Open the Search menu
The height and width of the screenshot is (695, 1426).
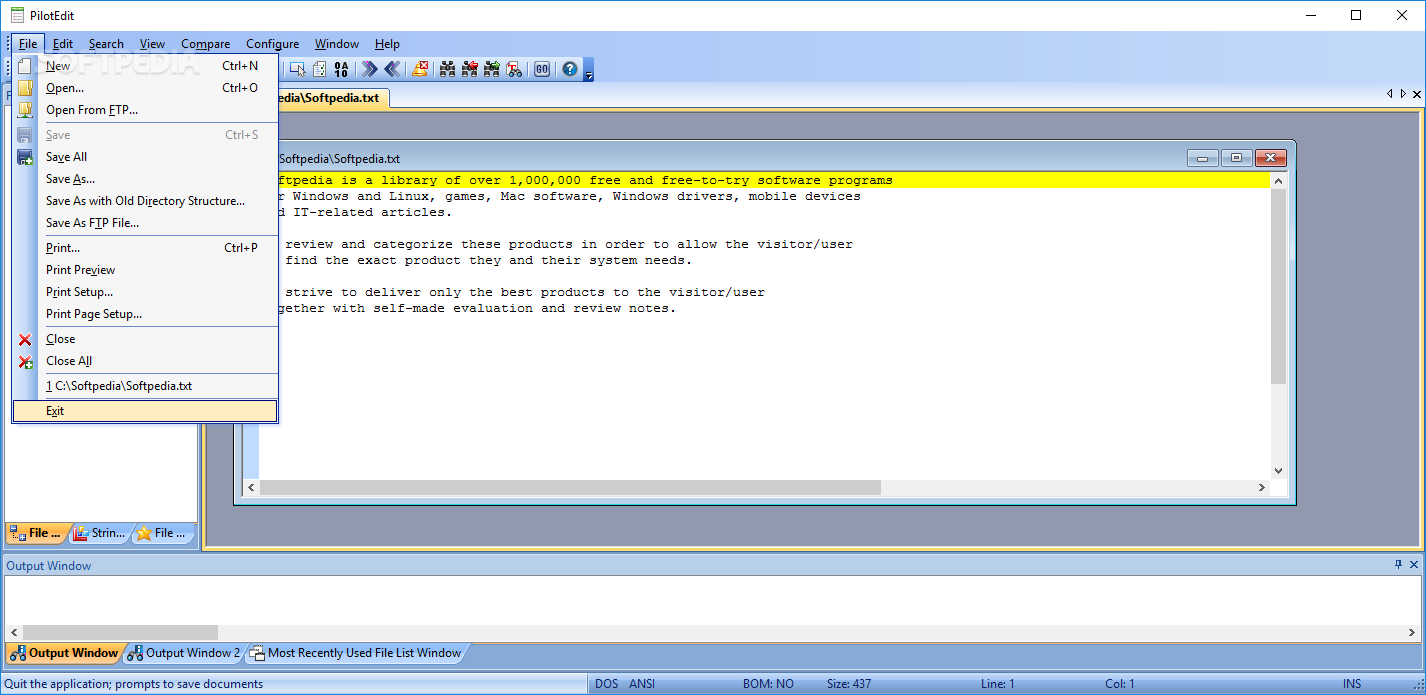click(106, 44)
